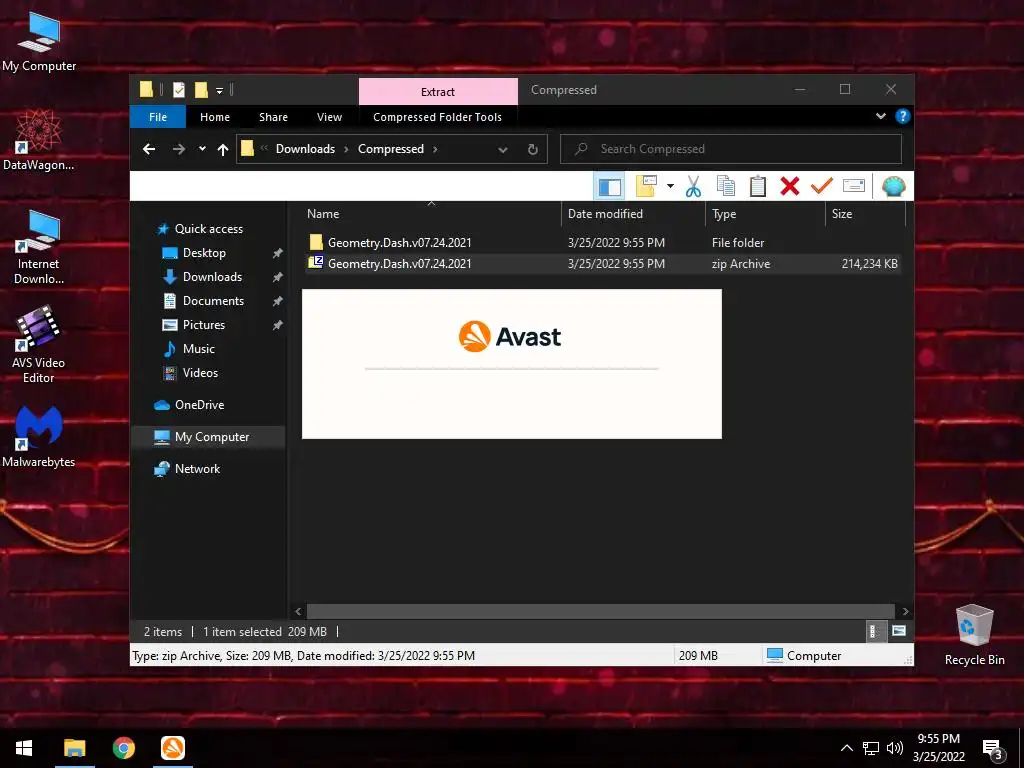Click Compressed in the address breadcrumb

391,149
